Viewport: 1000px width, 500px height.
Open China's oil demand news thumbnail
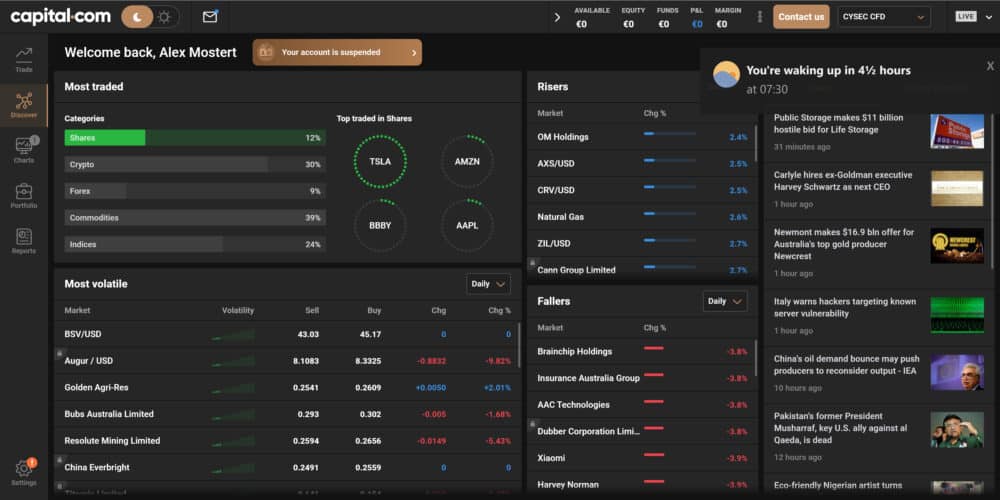pyautogui.click(x=957, y=372)
